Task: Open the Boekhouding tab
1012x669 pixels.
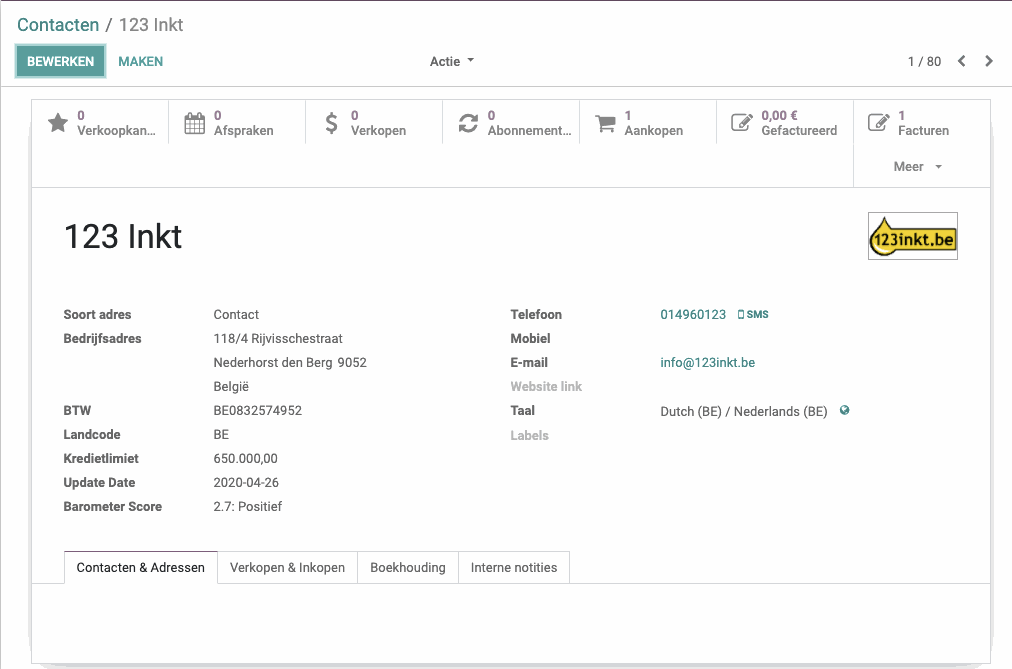Action: (x=408, y=567)
